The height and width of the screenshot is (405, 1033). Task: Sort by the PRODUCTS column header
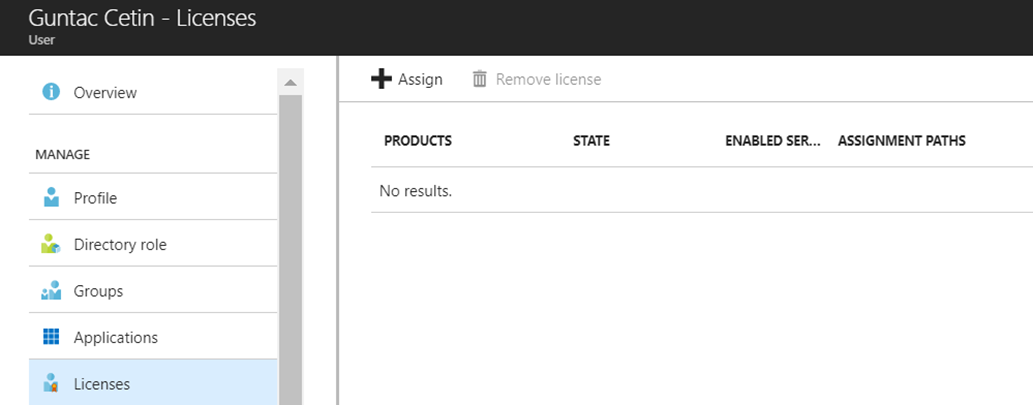[x=418, y=141]
